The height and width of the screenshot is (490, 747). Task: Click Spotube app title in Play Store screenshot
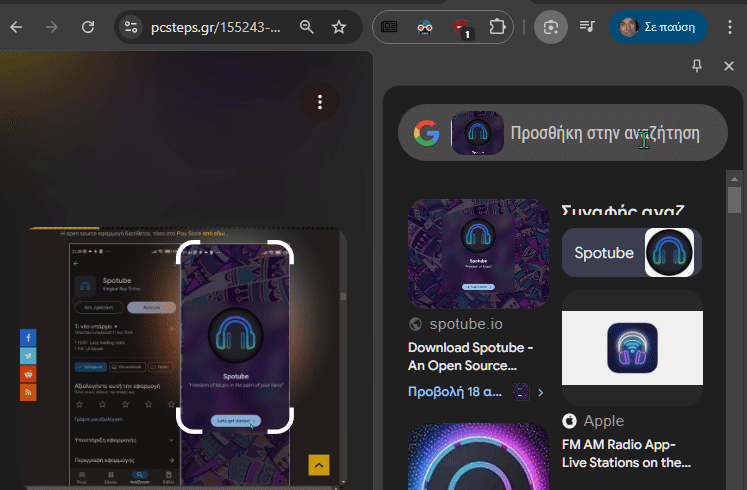pos(117,280)
